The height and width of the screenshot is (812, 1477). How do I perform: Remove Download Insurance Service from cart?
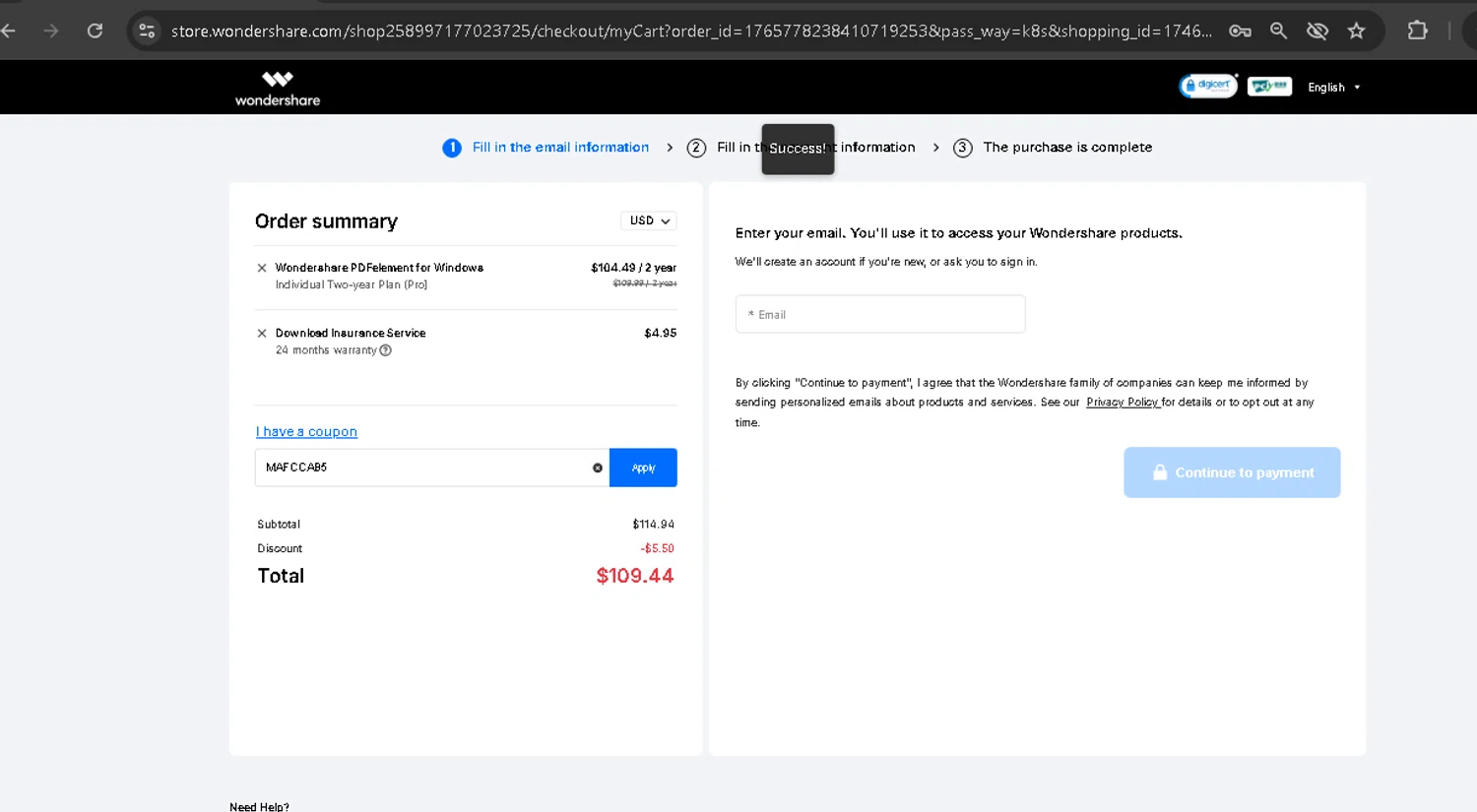[x=262, y=334]
